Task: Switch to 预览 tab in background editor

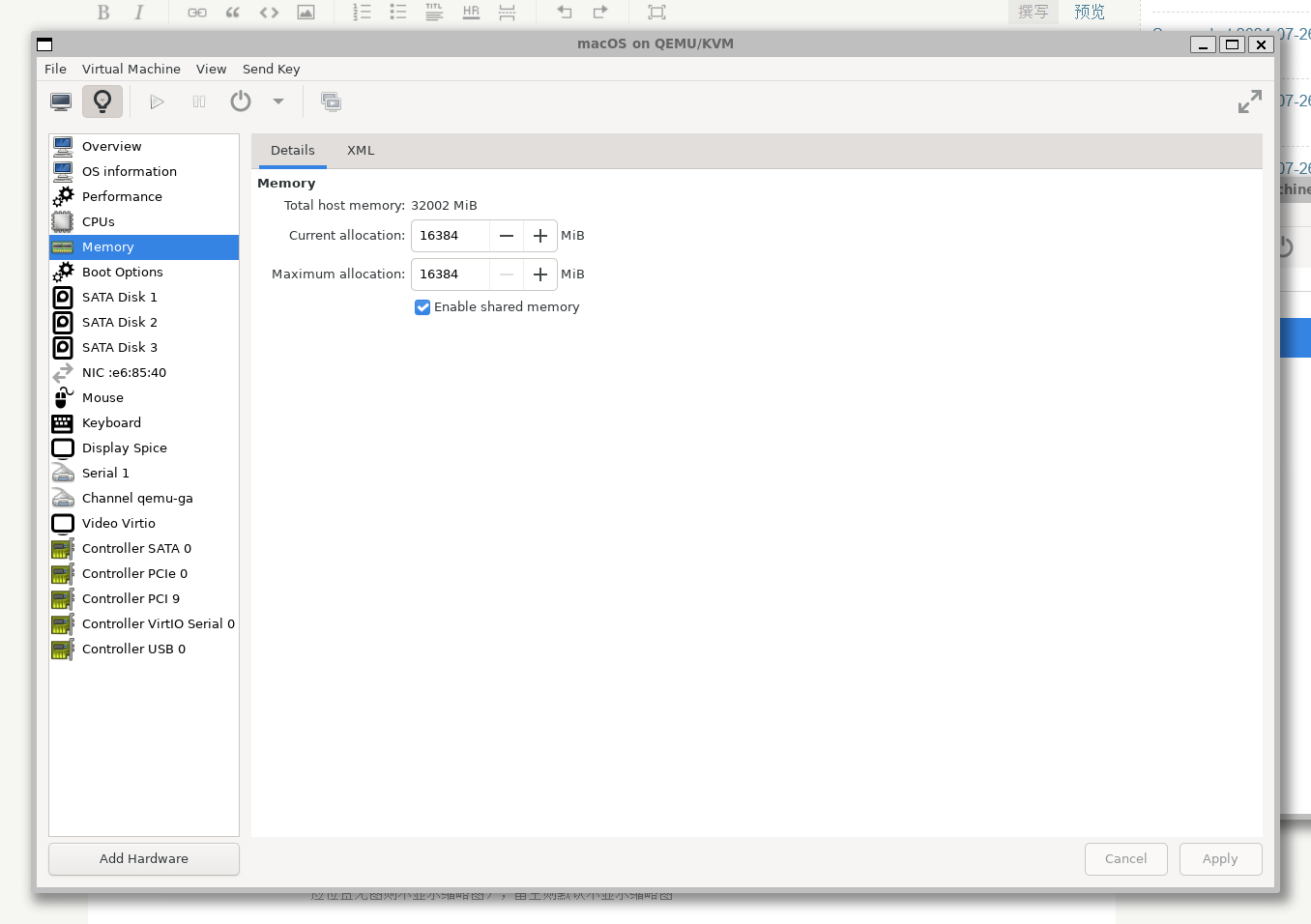Action: tap(1089, 12)
